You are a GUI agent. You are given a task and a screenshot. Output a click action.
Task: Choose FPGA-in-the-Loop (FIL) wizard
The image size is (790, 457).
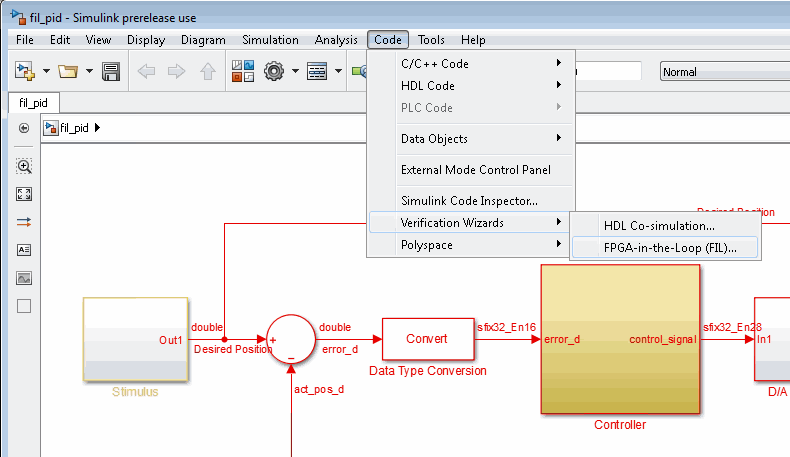665,248
